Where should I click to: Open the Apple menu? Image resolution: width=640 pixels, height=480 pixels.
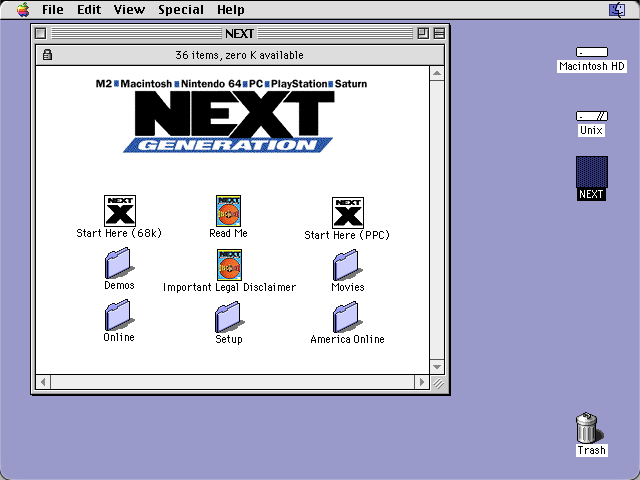tap(23, 9)
